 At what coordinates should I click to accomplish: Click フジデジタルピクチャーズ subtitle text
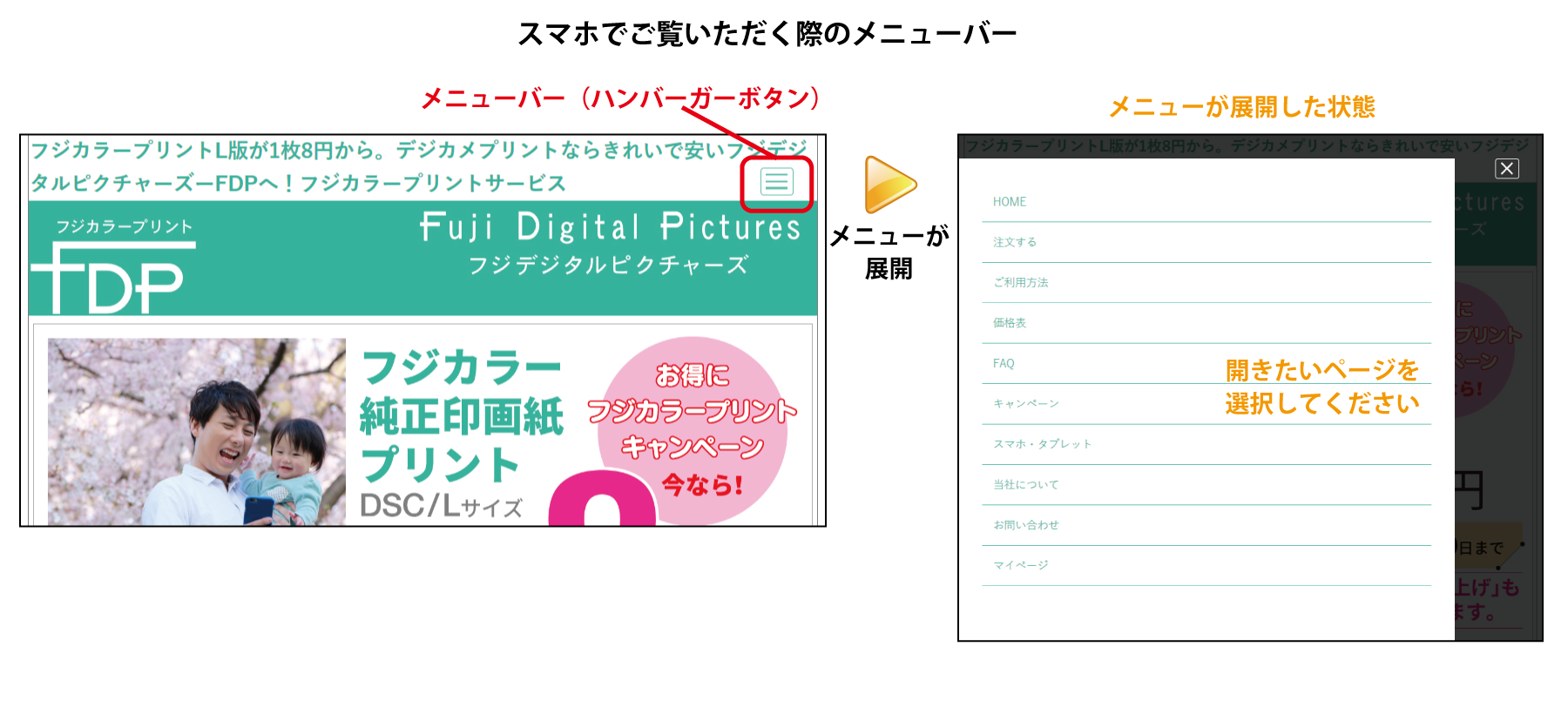click(608, 266)
